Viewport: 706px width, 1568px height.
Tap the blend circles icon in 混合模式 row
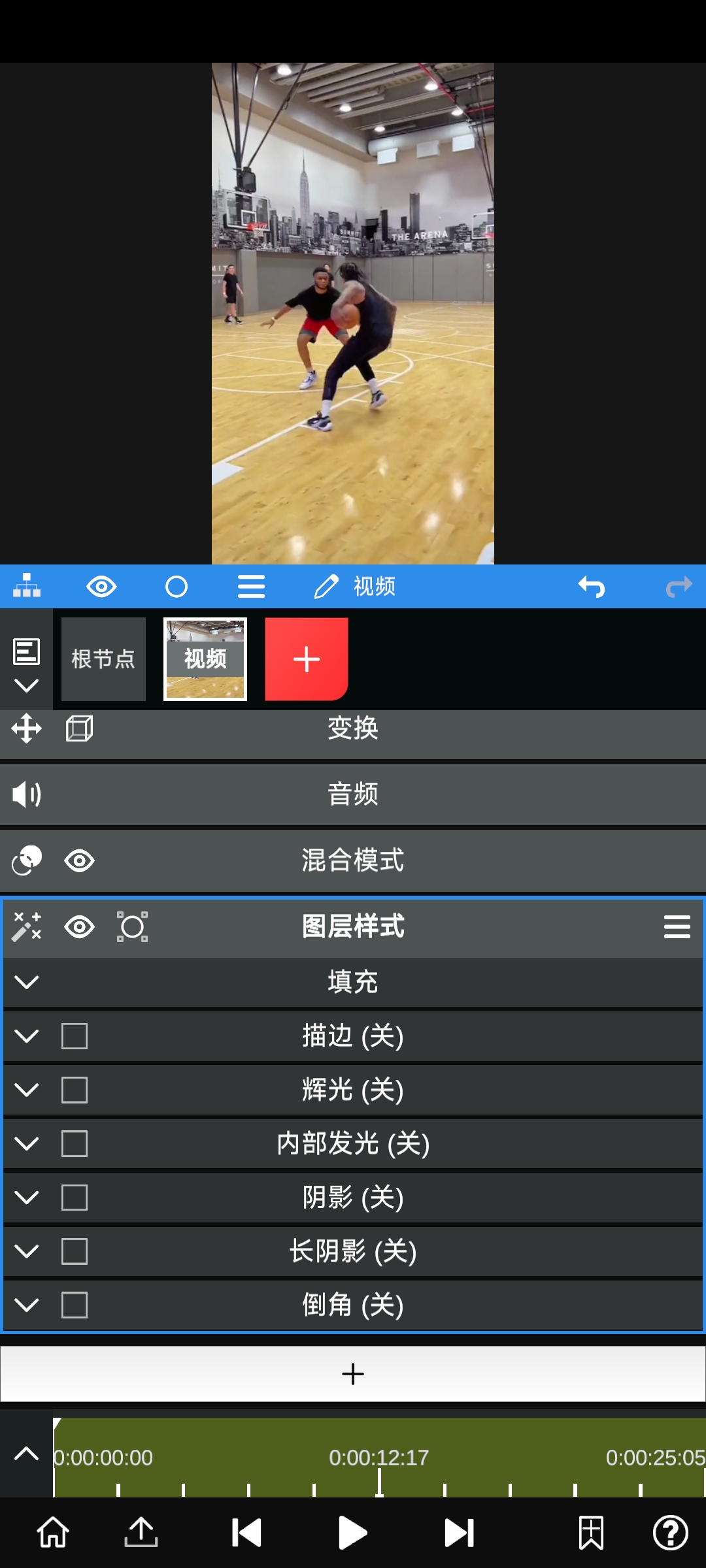point(26,860)
